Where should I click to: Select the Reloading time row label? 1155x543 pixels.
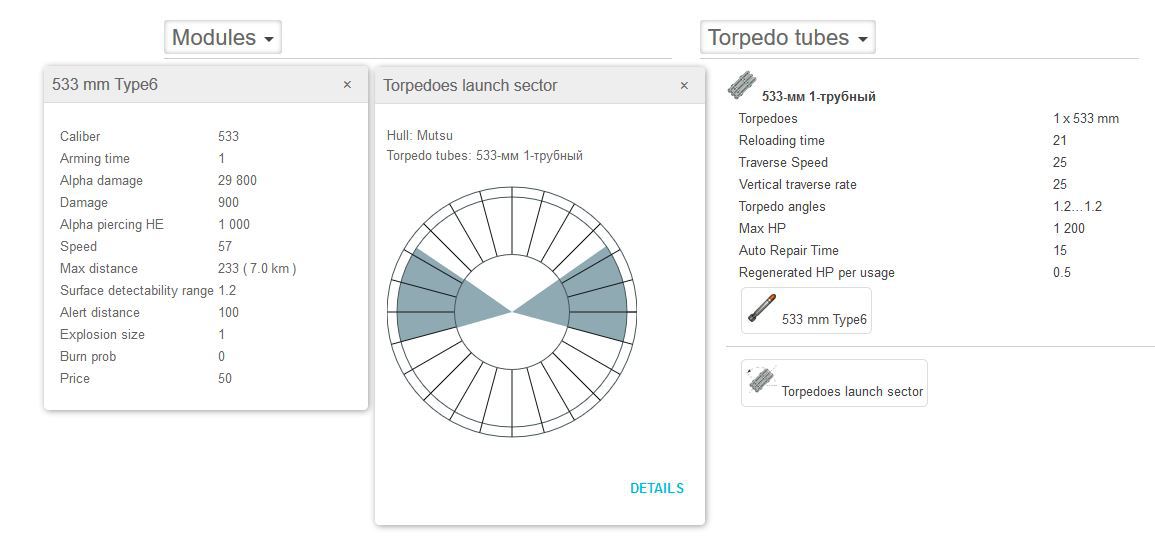[x=781, y=140]
